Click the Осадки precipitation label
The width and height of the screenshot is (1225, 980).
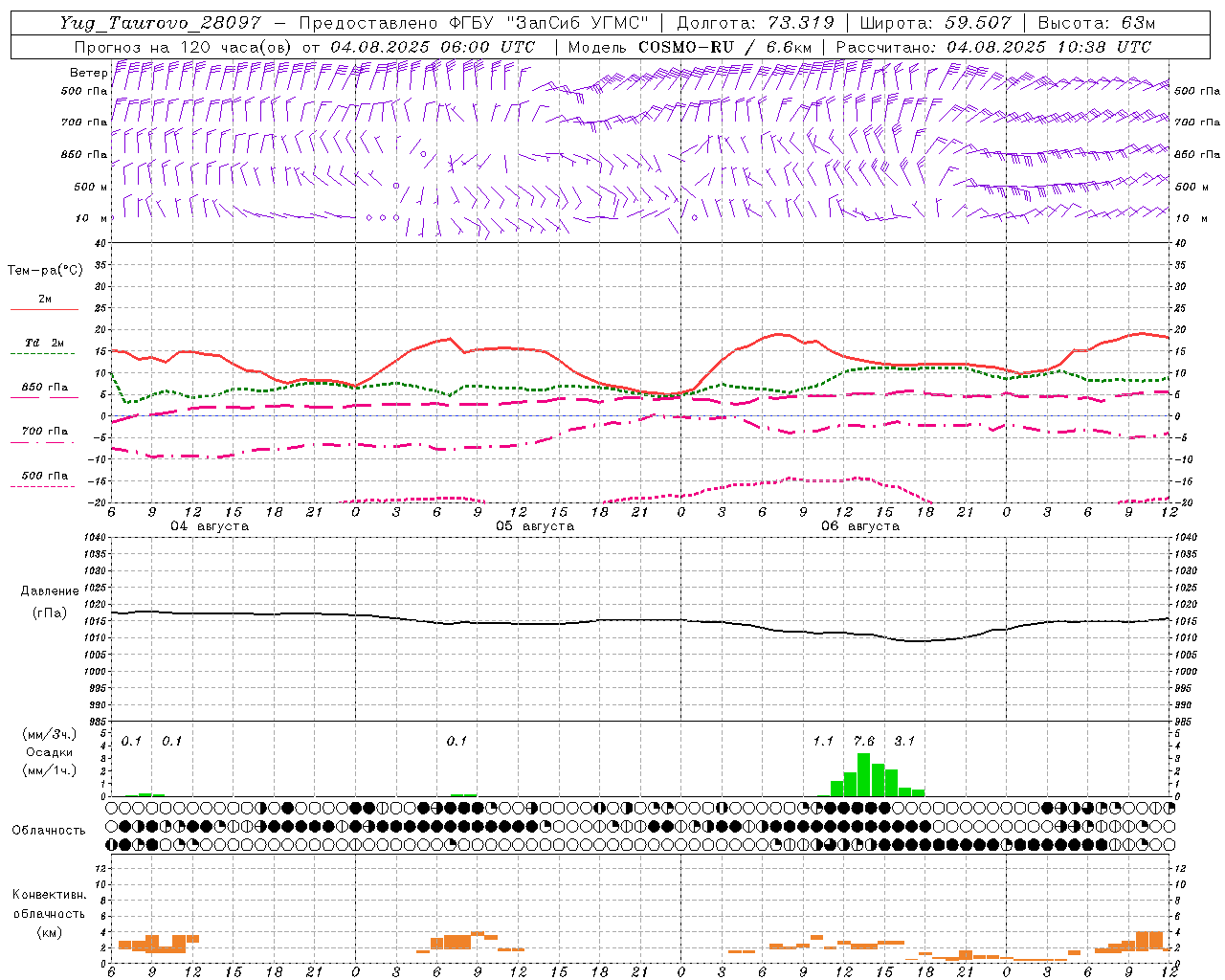[49, 752]
